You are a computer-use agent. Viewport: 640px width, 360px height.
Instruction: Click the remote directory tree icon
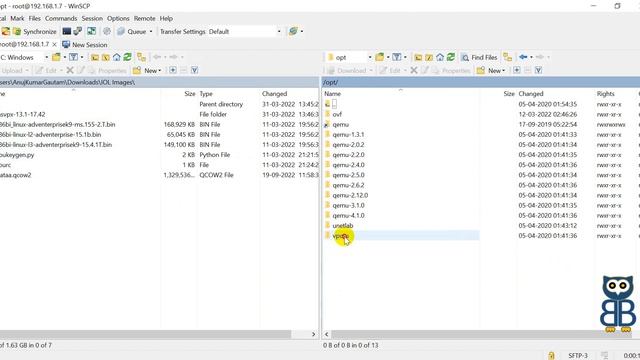point(507,58)
